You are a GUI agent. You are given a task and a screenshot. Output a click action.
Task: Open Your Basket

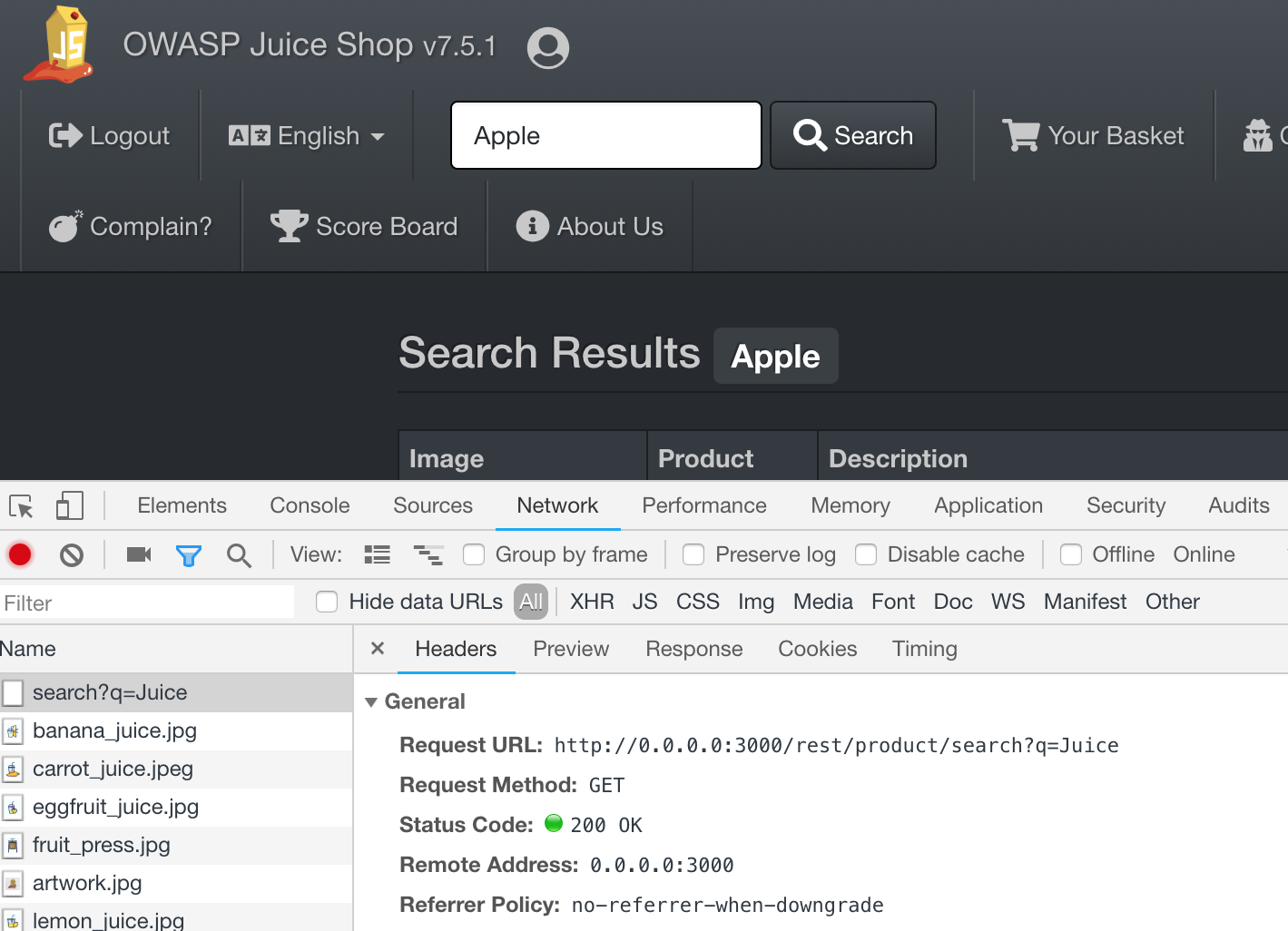(1094, 135)
